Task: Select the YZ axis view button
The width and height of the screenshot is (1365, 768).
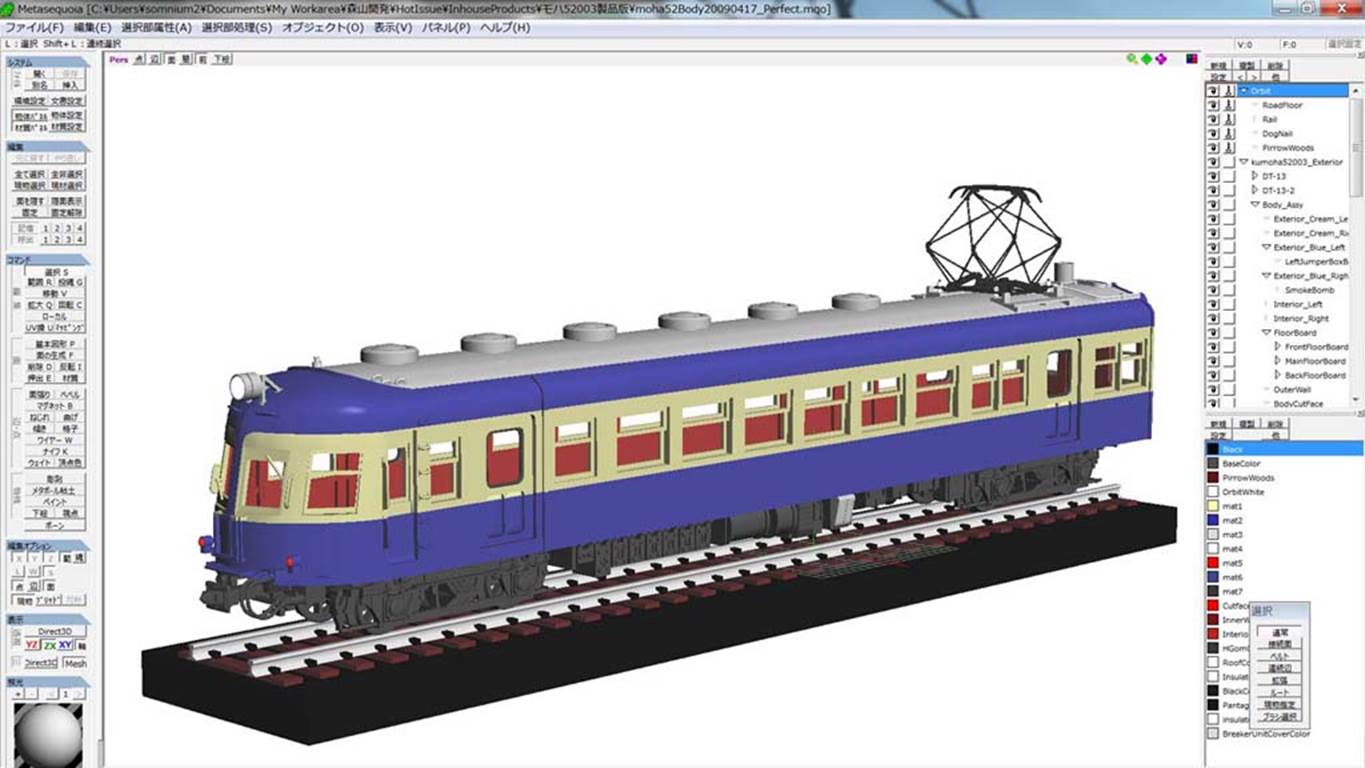Action: click(32, 645)
